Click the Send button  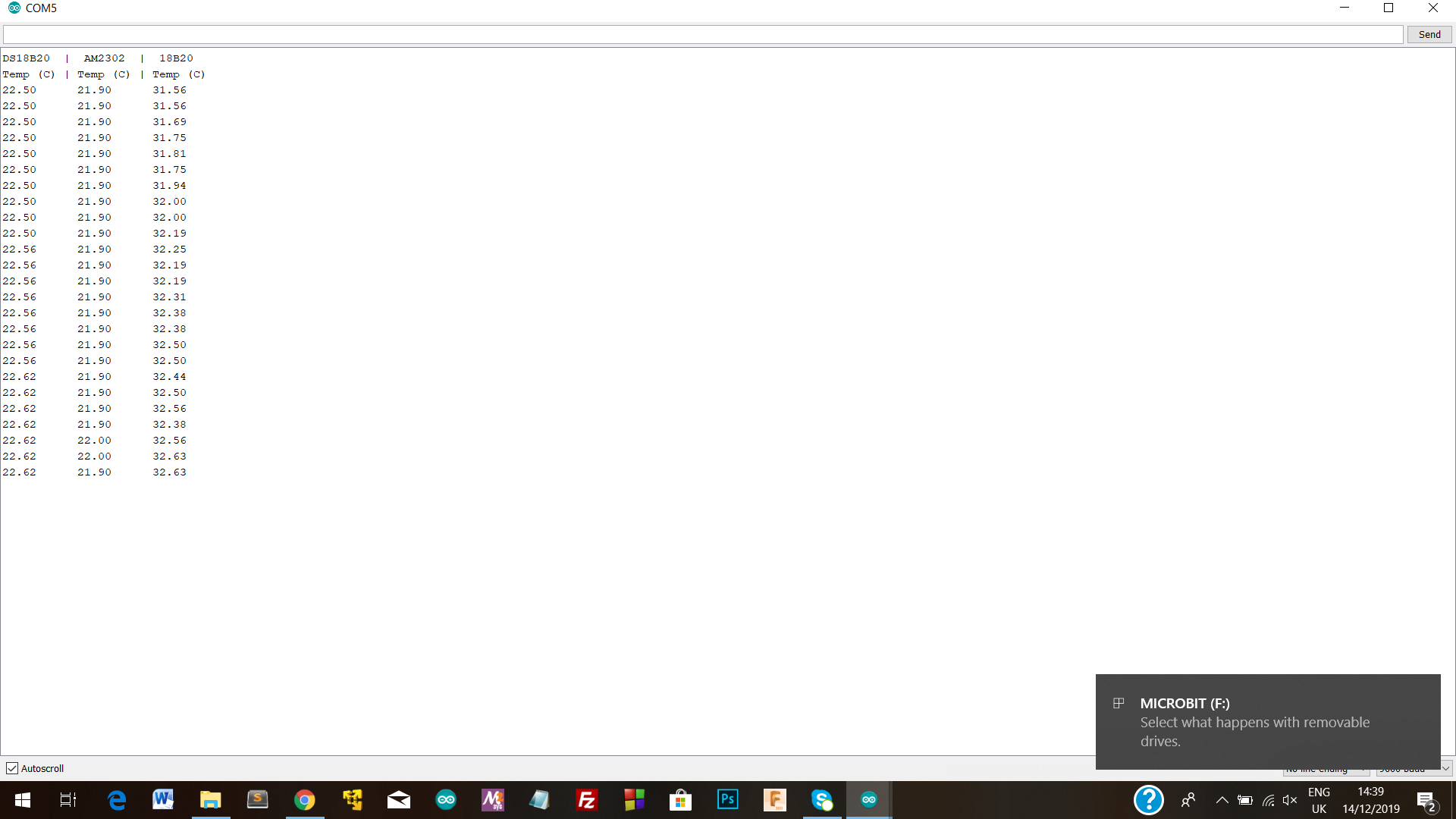point(1429,34)
